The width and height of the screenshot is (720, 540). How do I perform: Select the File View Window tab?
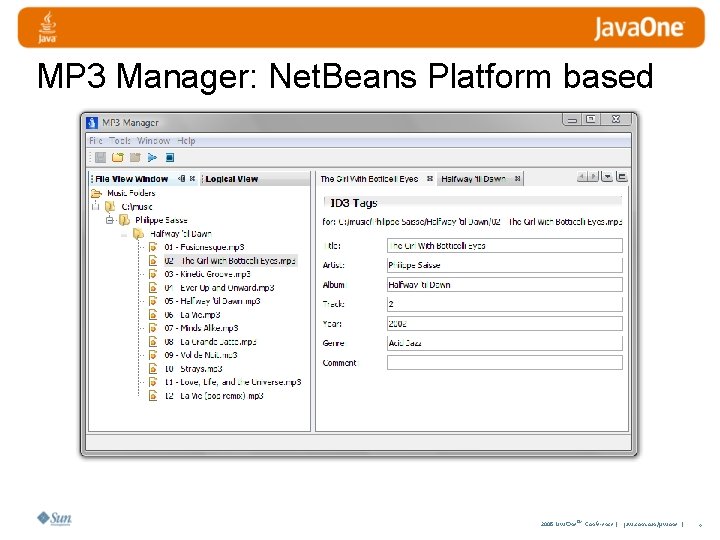[x=132, y=179]
